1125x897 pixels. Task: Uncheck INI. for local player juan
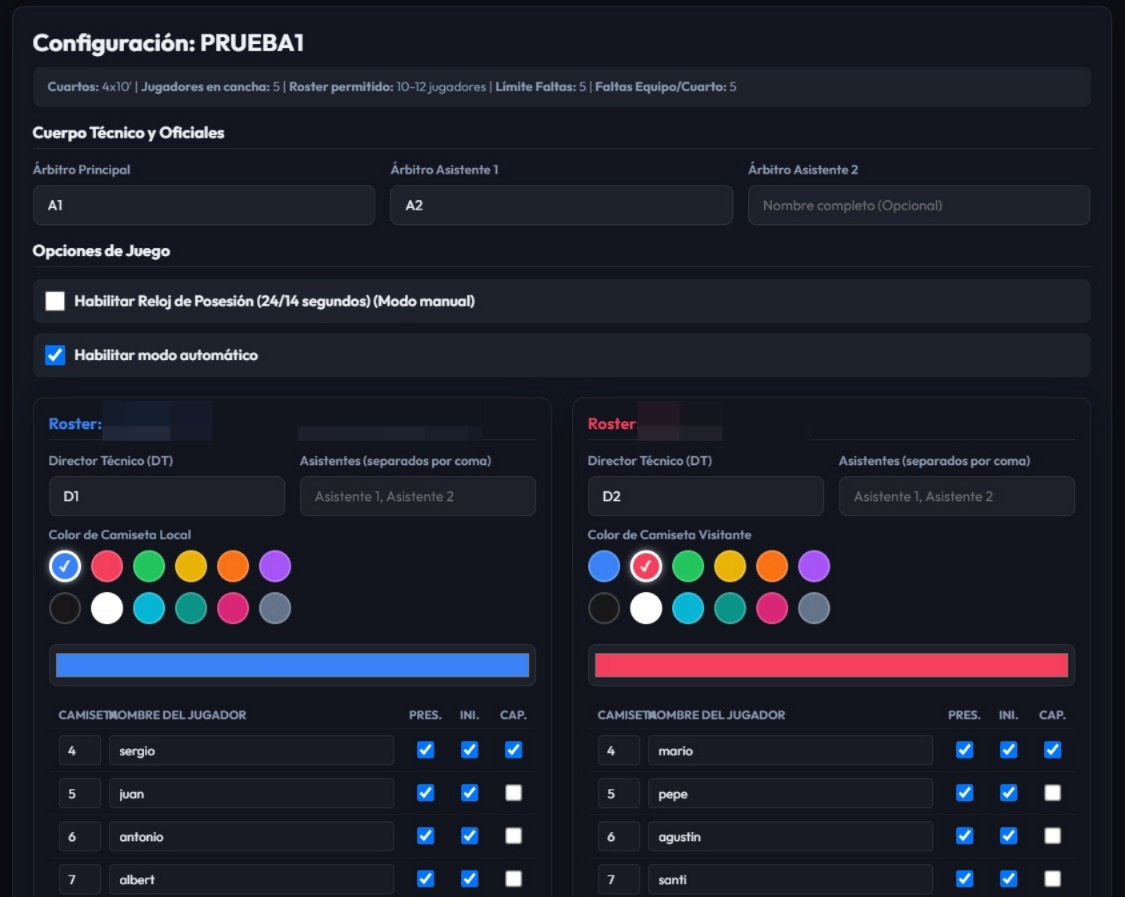click(x=469, y=793)
